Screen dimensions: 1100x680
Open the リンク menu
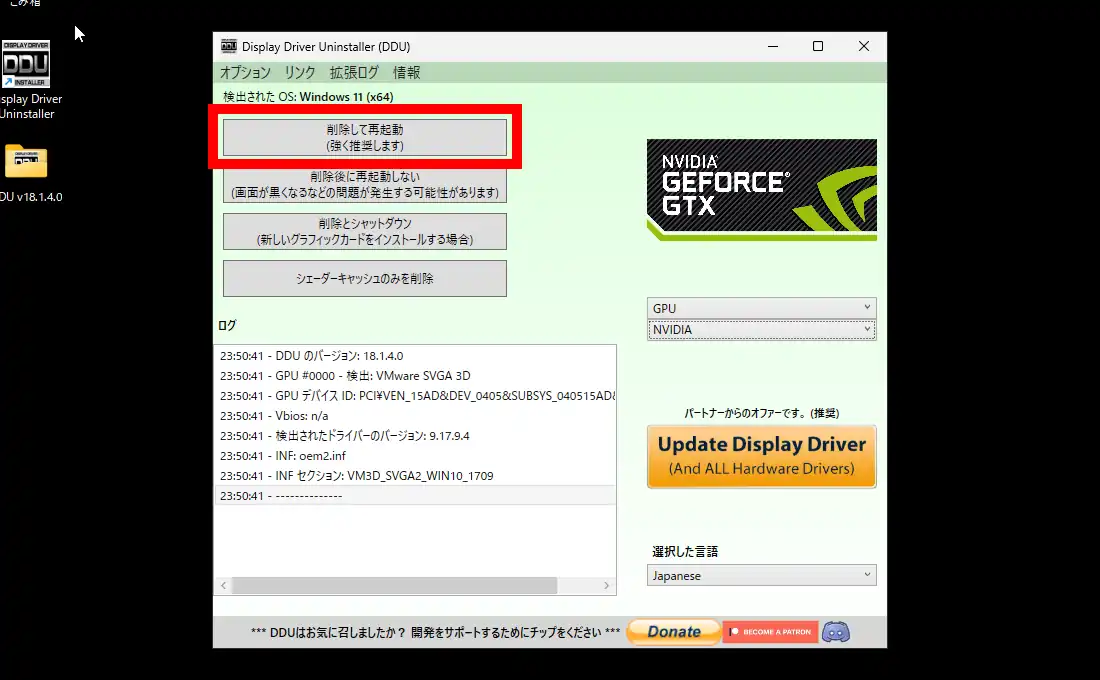click(x=299, y=72)
